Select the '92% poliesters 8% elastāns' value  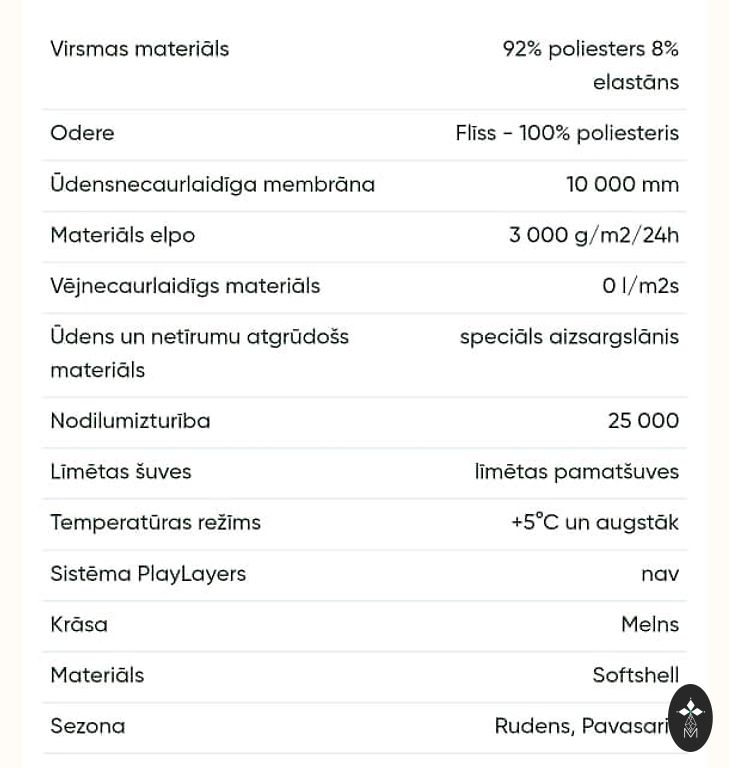[x=591, y=65]
